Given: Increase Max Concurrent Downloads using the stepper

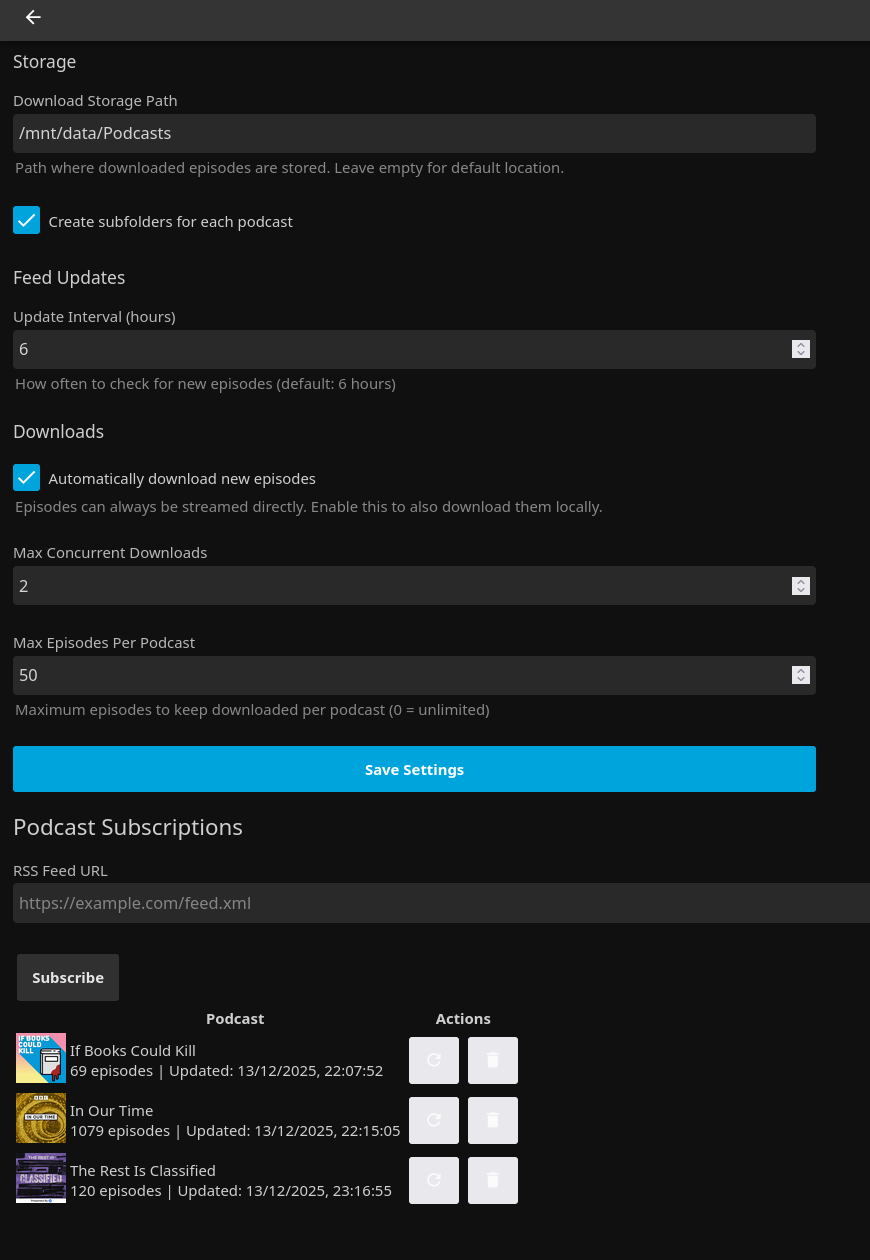Looking at the screenshot, I should tap(800, 581).
